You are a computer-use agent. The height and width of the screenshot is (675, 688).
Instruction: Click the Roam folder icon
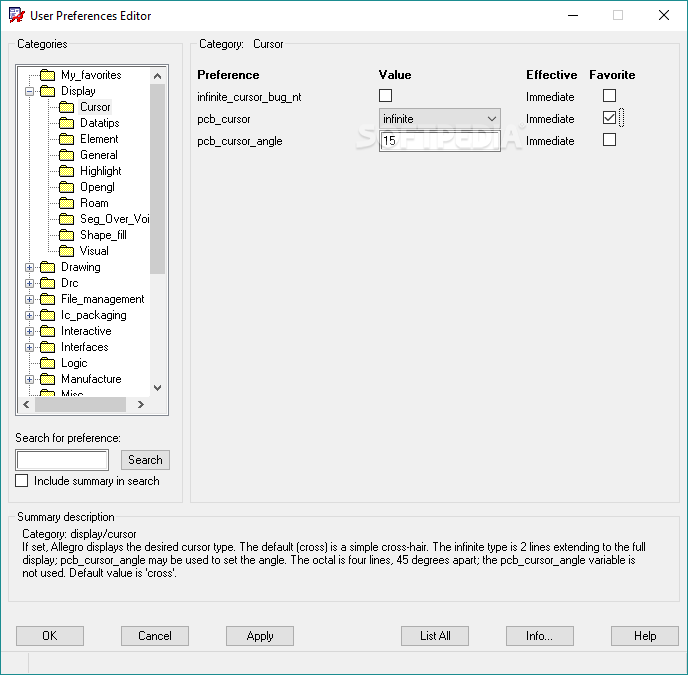66,203
